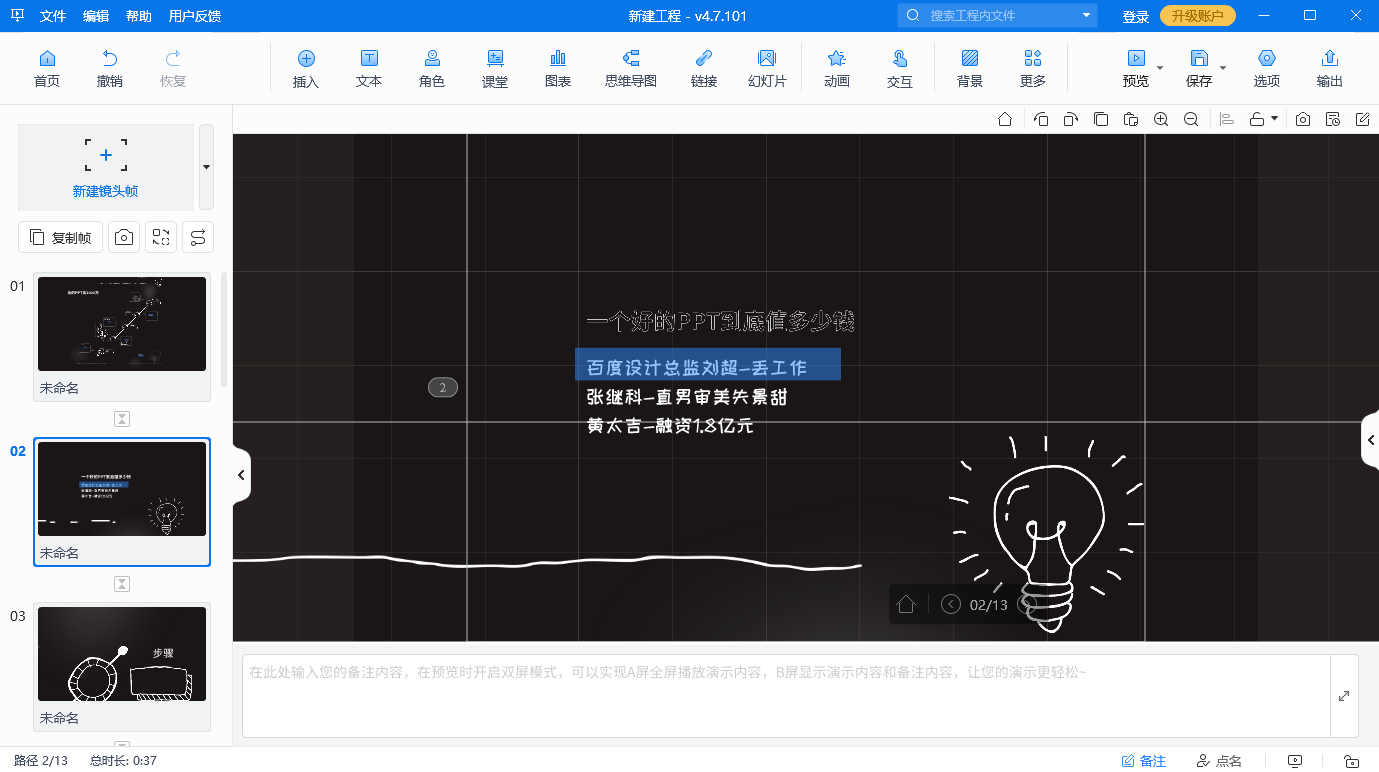Open the 角色 character tool
This screenshot has height=772, width=1379.
(432, 69)
